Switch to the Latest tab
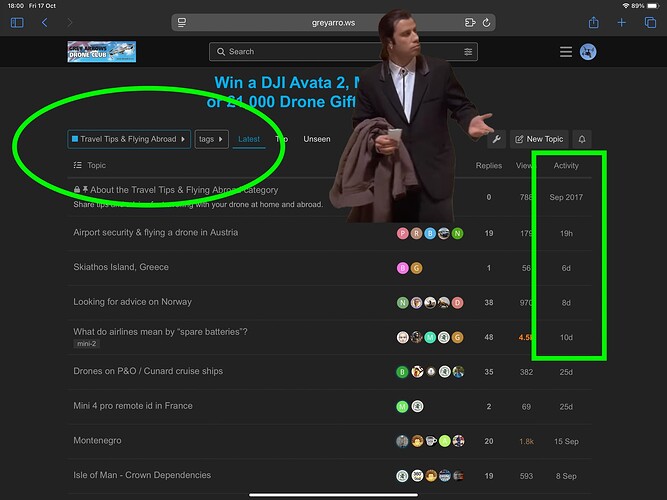This screenshot has height=500, width=667. [249, 139]
